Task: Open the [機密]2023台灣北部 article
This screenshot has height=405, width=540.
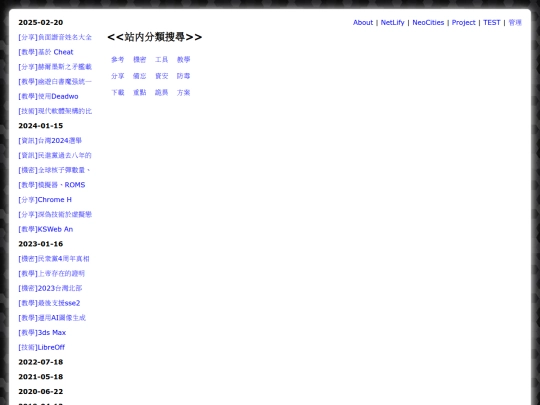Action: pos(50,288)
